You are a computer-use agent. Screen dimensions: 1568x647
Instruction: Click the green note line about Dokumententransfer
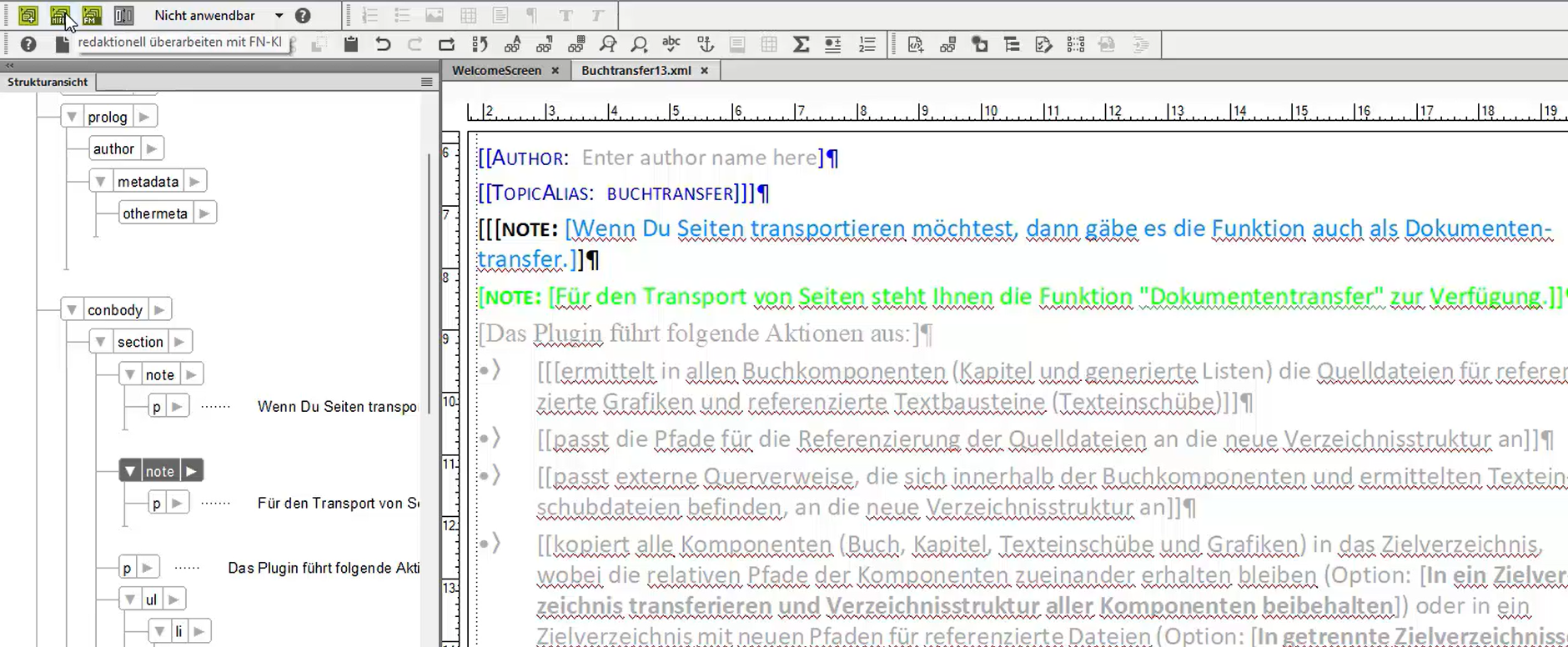1020,297
